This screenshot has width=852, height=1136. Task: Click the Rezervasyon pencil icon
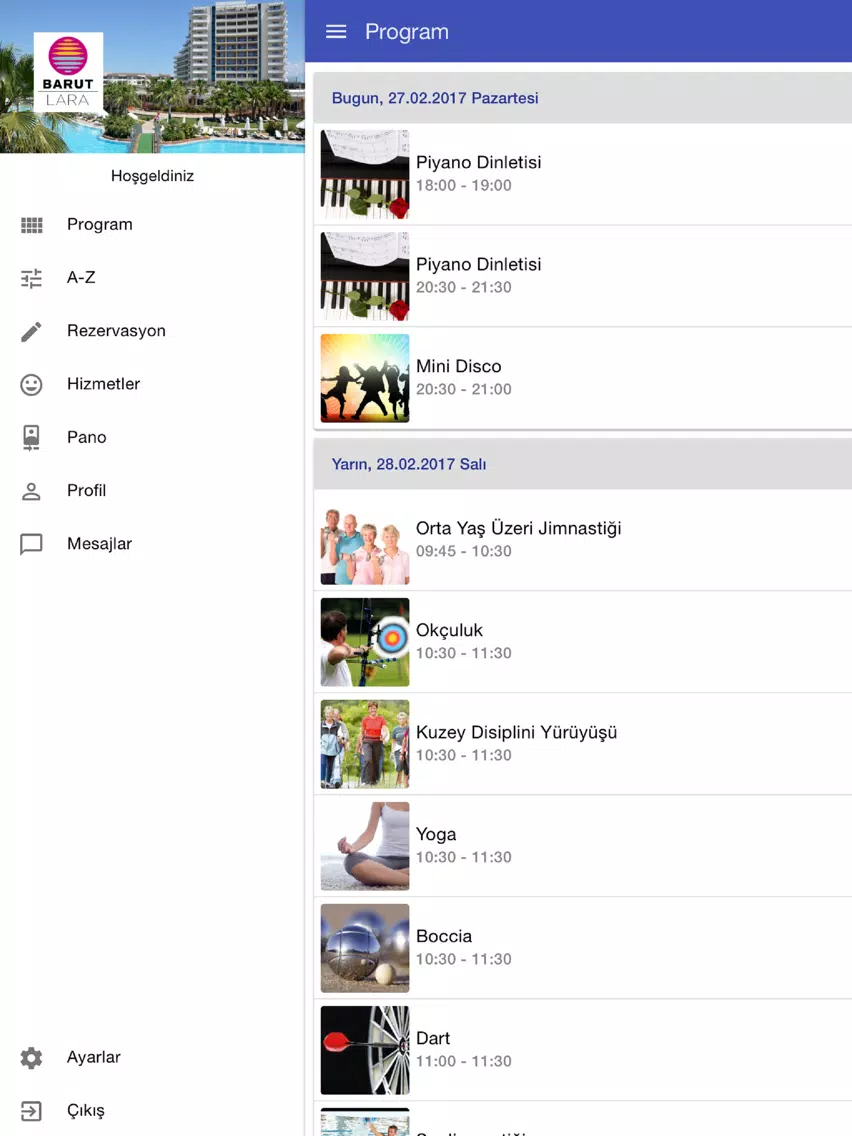click(x=31, y=331)
